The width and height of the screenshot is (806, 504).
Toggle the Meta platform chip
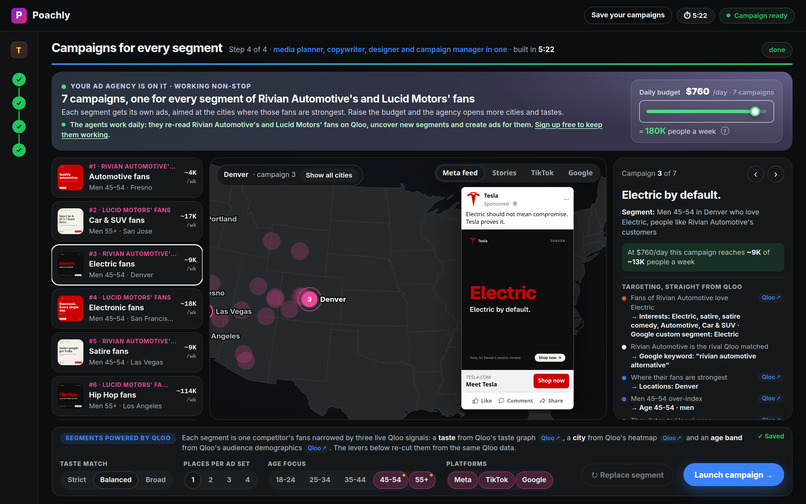pos(463,480)
